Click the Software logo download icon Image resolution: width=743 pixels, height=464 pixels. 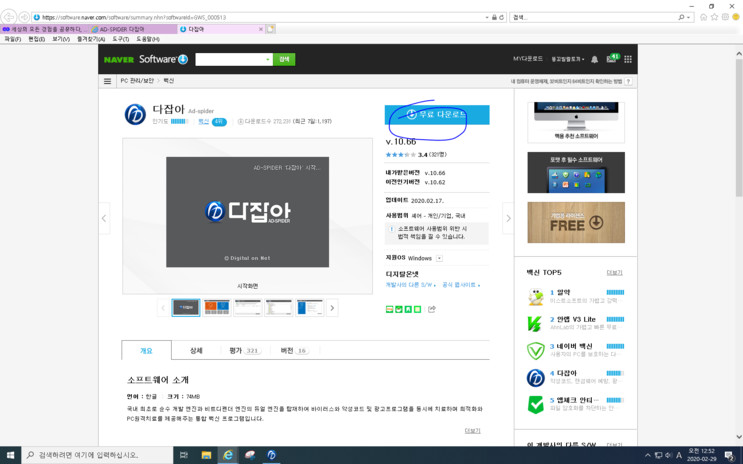(183, 59)
